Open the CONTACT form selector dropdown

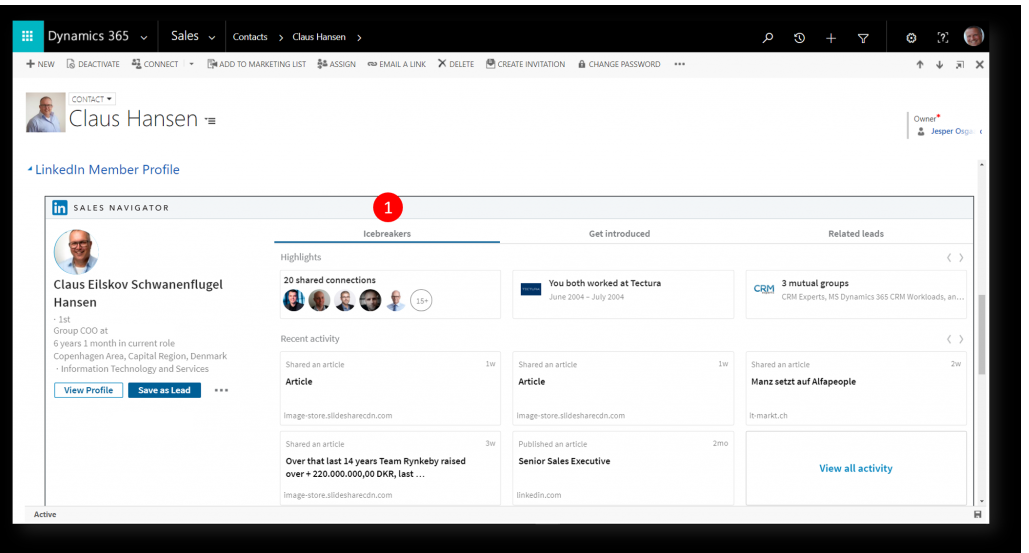click(92, 99)
